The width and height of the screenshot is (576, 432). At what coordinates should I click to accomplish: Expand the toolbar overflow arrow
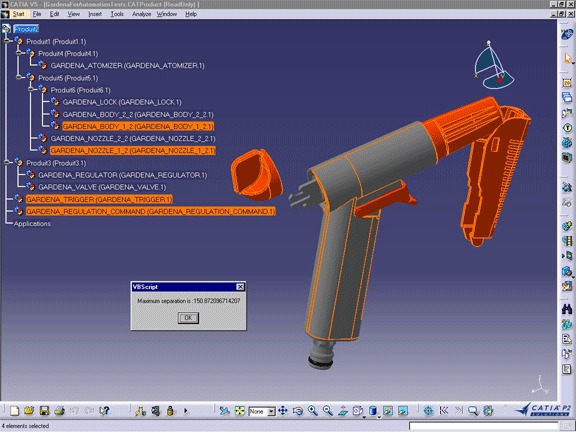(186, 411)
